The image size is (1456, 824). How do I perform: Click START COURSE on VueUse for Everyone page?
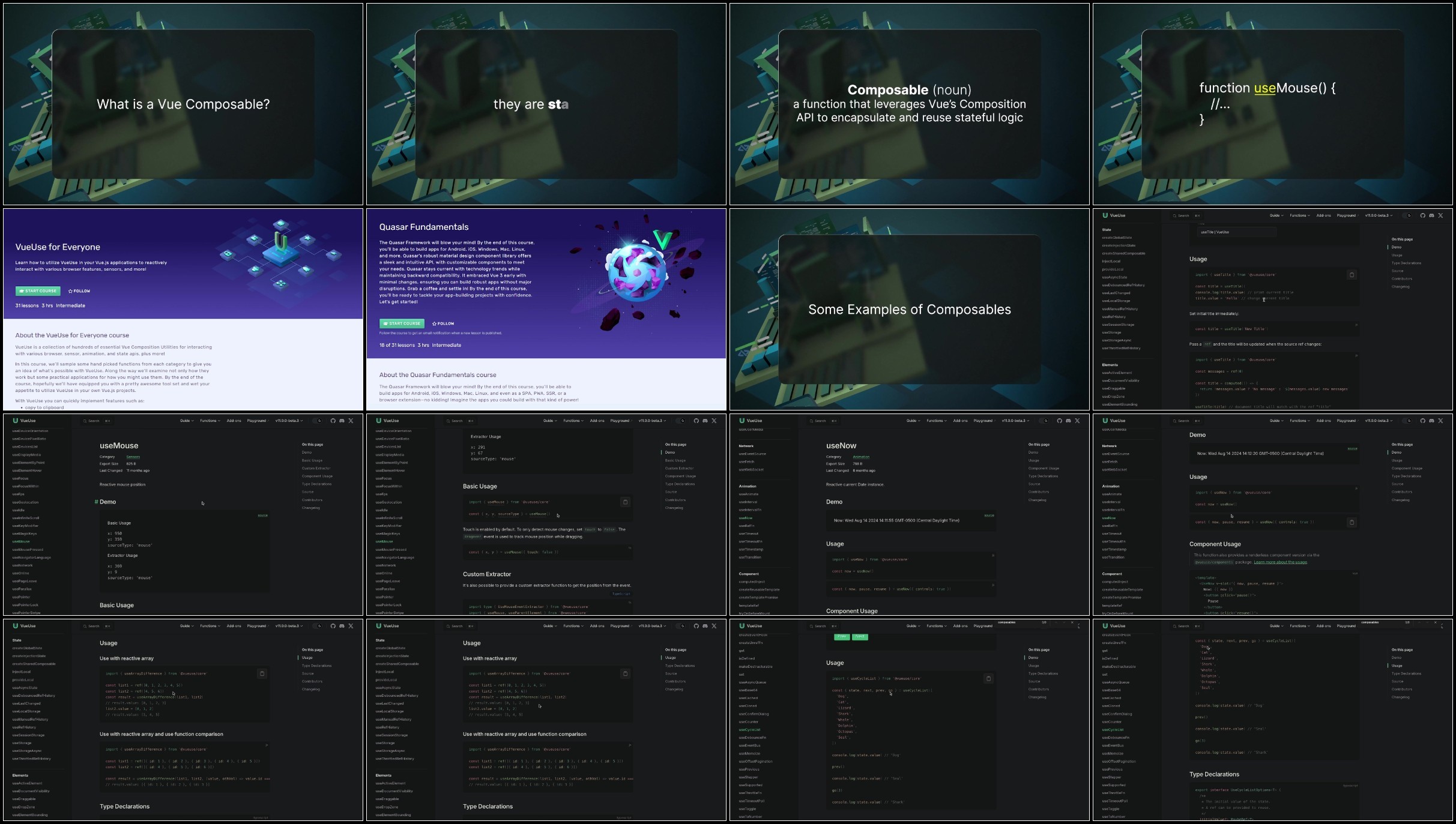(x=37, y=291)
